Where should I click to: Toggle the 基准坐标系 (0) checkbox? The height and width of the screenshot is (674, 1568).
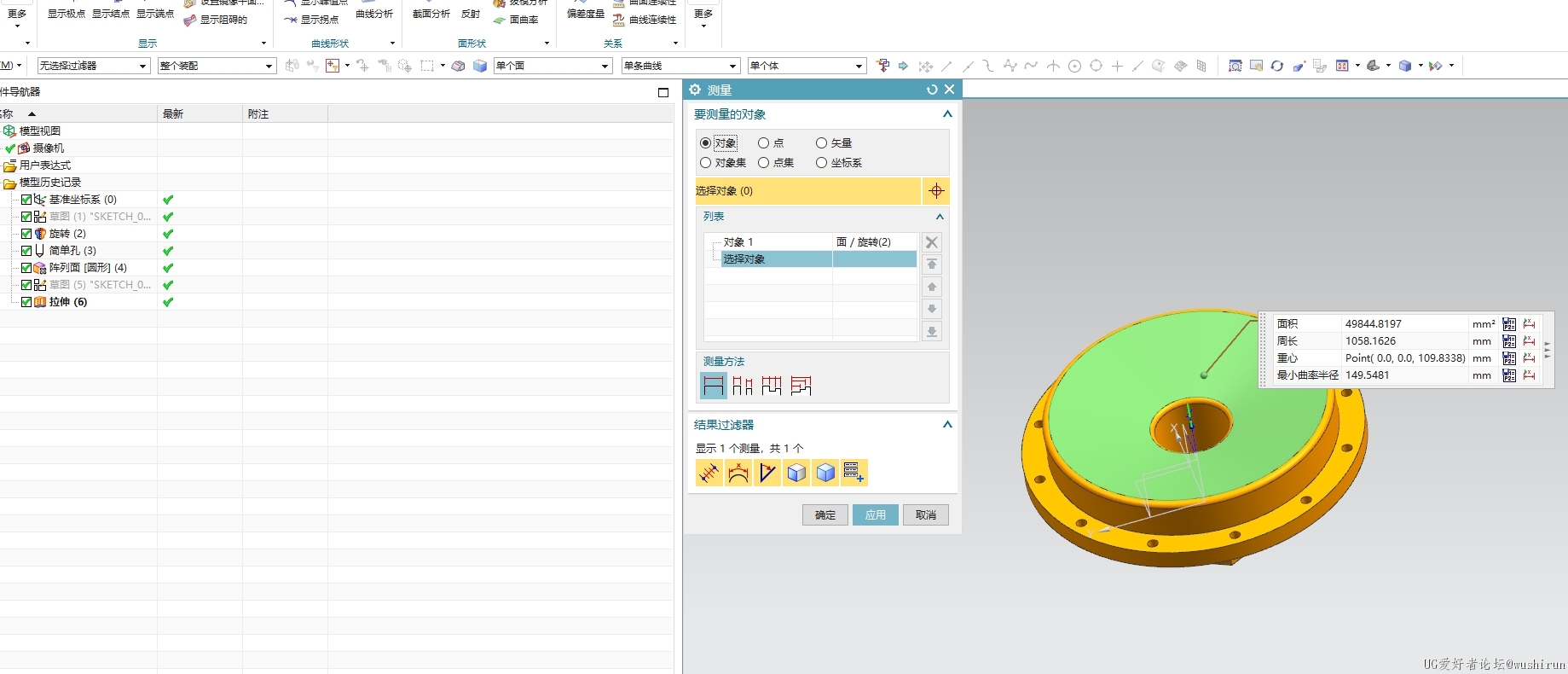pyautogui.click(x=26, y=200)
